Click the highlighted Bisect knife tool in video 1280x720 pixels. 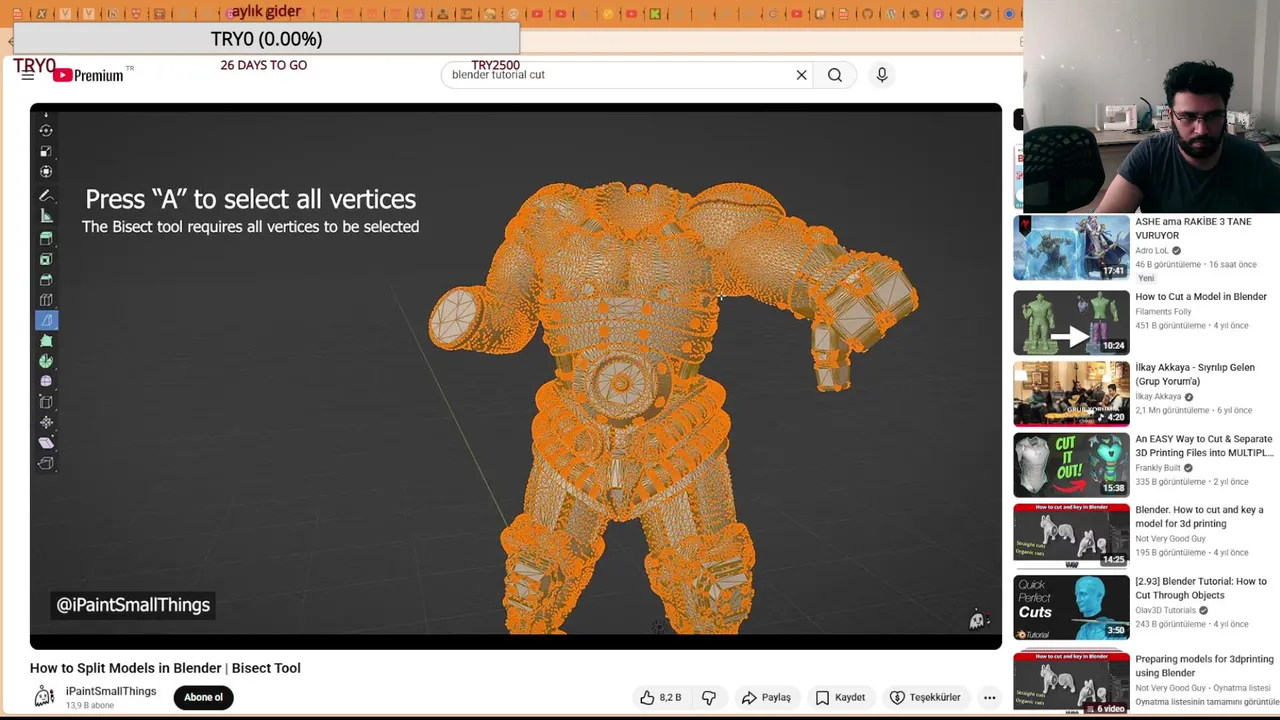[x=46, y=320]
